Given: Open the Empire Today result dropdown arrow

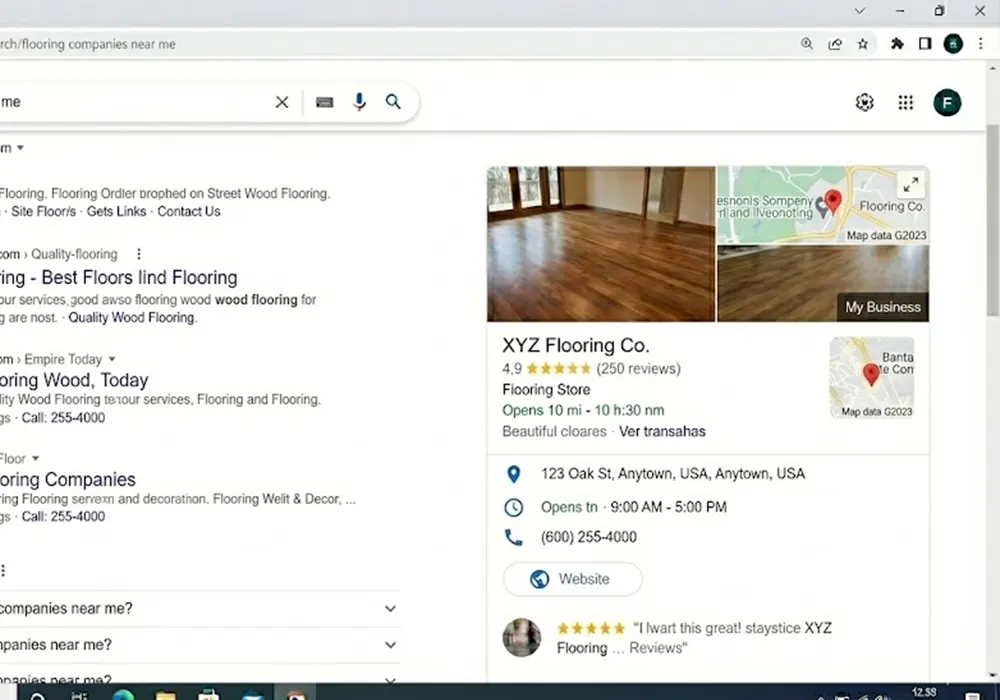Looking at the screenshot, I should 112,359.
